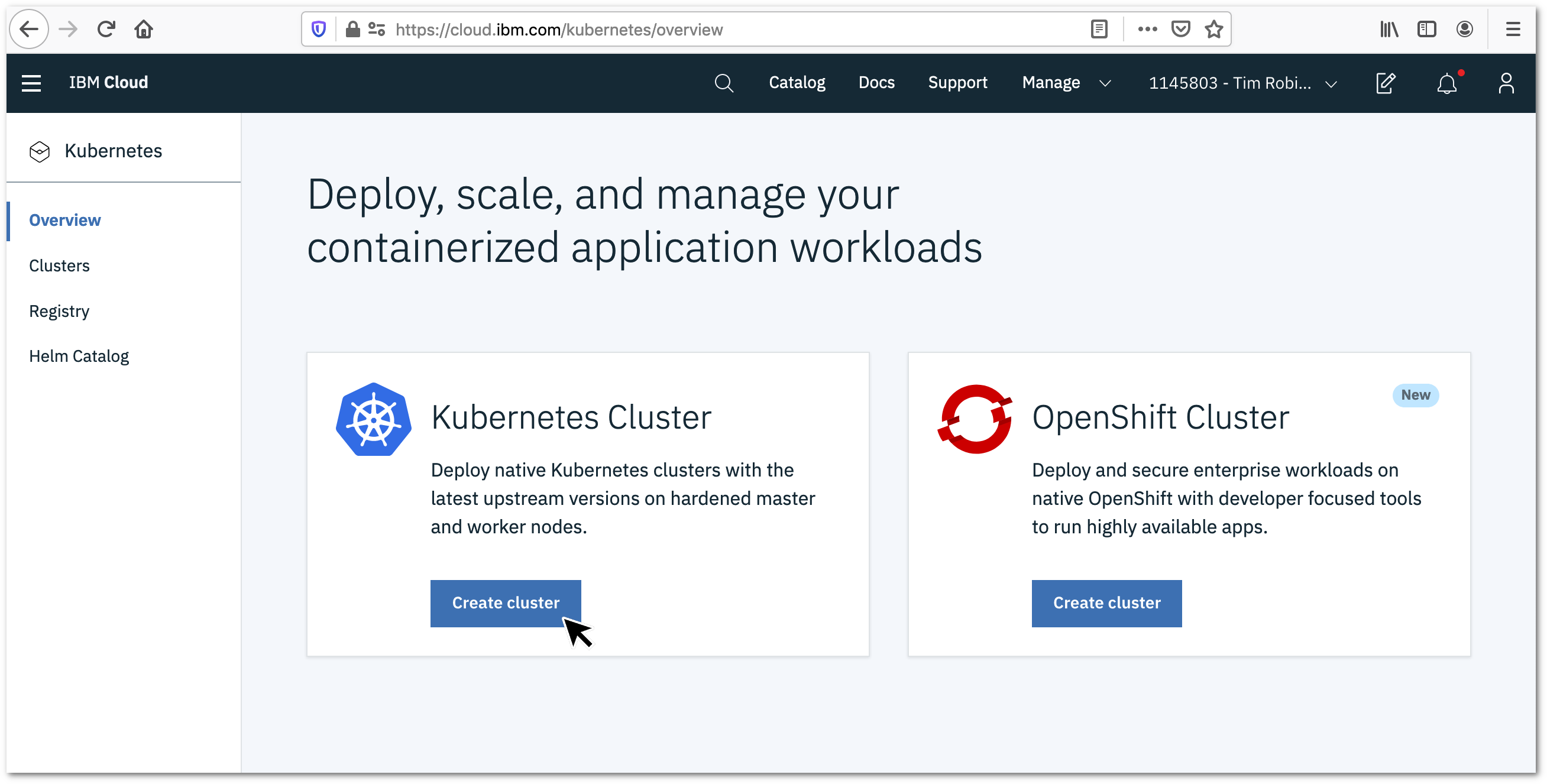Open the cost estimator edit icon
1547x784 pixels.
[x=1386, y=83]
